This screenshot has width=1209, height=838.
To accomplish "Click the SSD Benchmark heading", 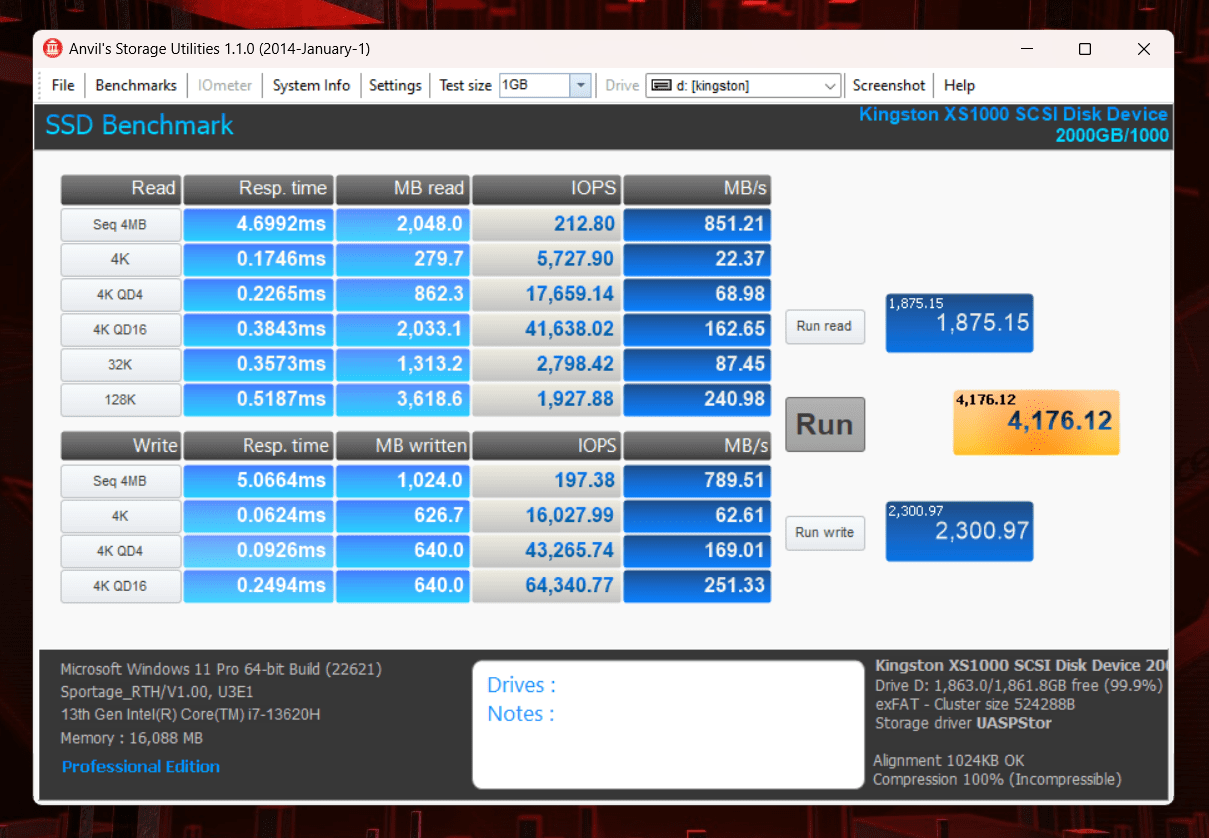I will point(140,125).
